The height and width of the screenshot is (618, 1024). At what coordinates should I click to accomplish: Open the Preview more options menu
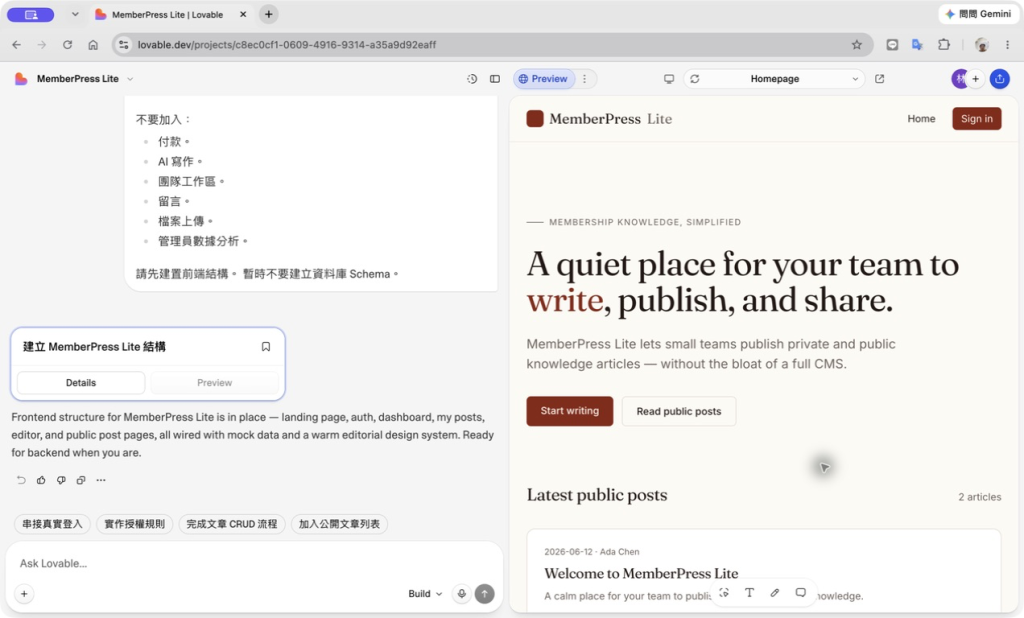[584, 79]
